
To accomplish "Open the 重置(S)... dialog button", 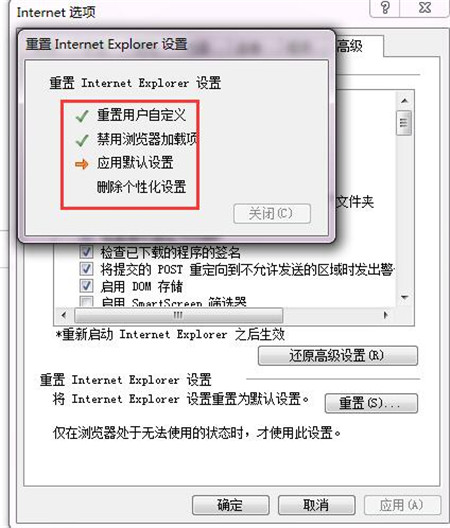I will [x=371, y=403].
